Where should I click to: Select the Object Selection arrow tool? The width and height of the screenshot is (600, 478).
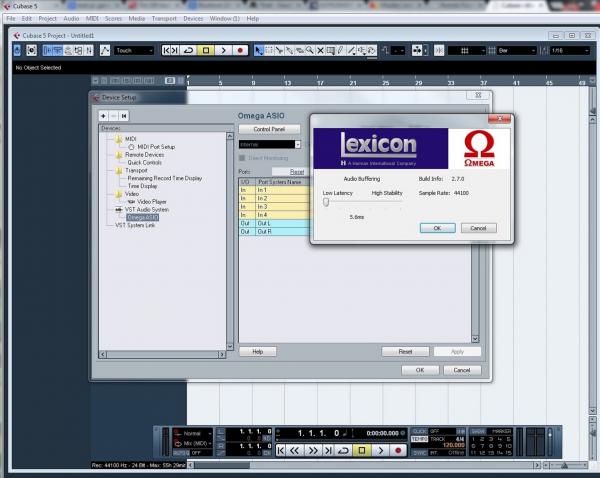(258, 50)
